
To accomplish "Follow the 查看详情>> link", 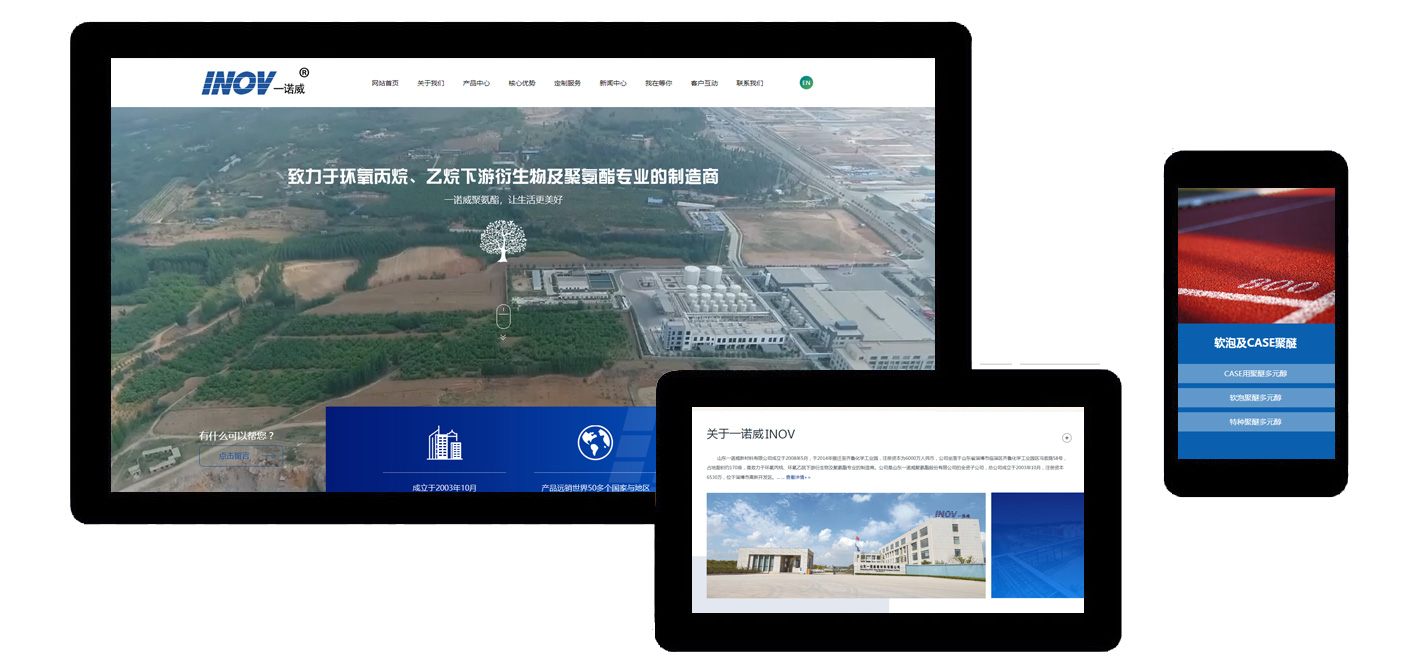I will click(798, 477).
